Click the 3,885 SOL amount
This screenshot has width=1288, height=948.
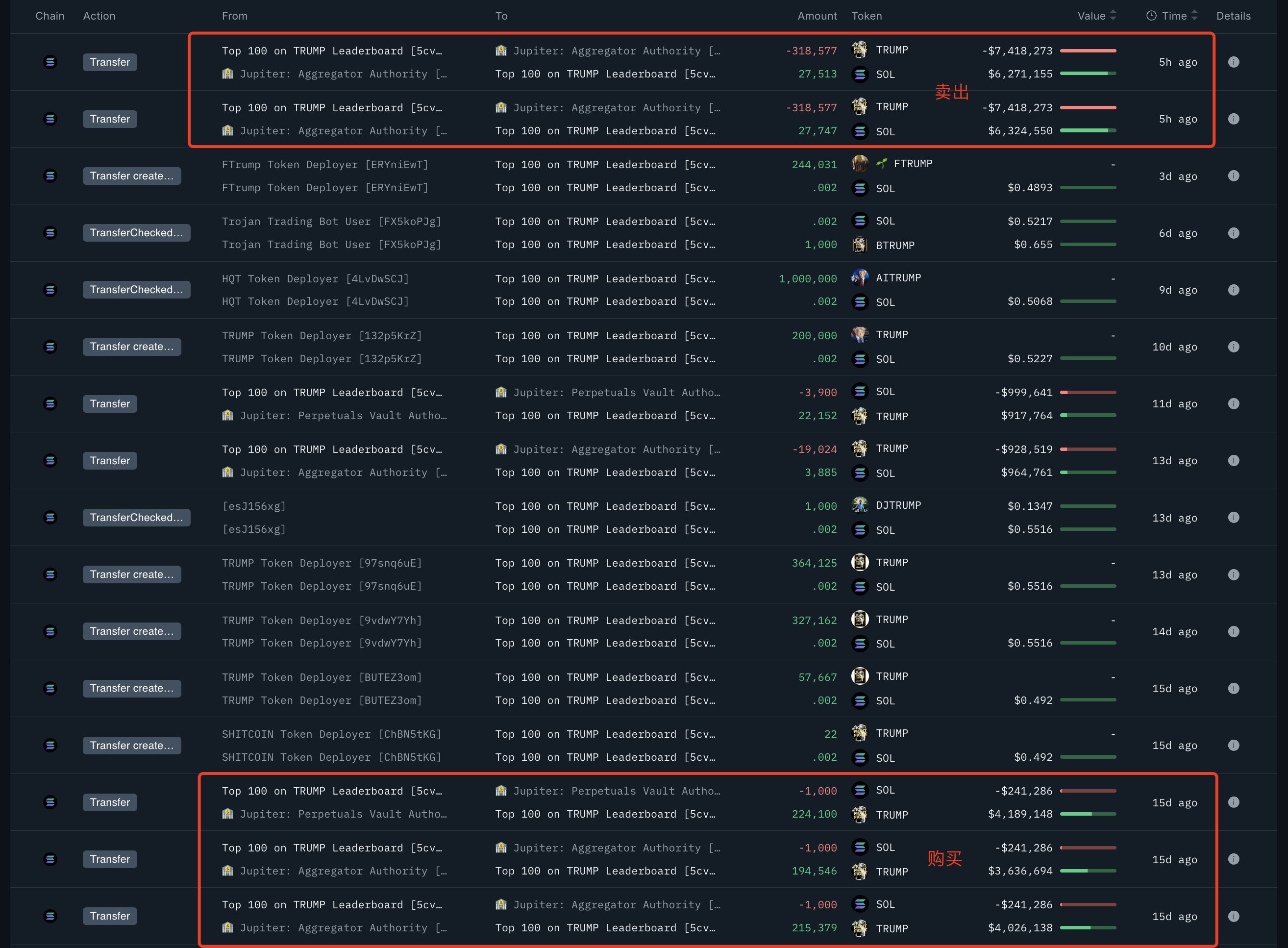(x=820, y=472)
